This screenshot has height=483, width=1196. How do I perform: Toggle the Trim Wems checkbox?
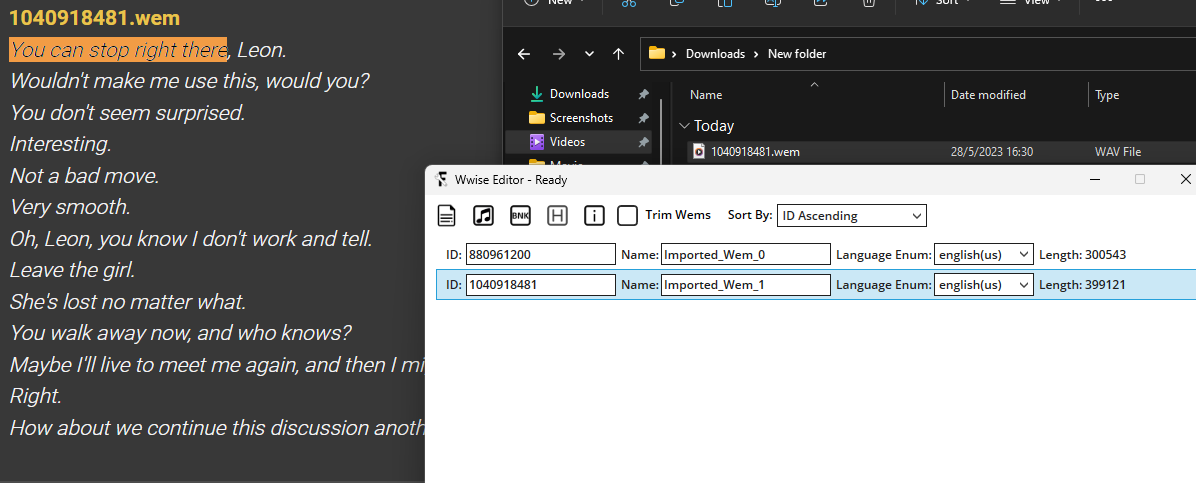click(628, 216)
